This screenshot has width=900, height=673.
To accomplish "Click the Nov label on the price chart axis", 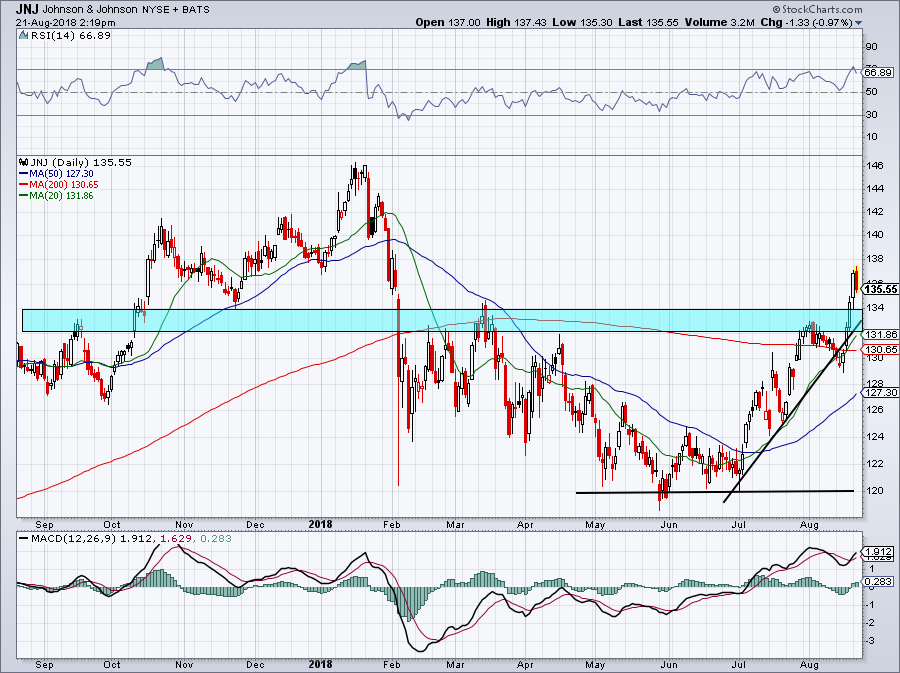I will (x=184, y=524).
